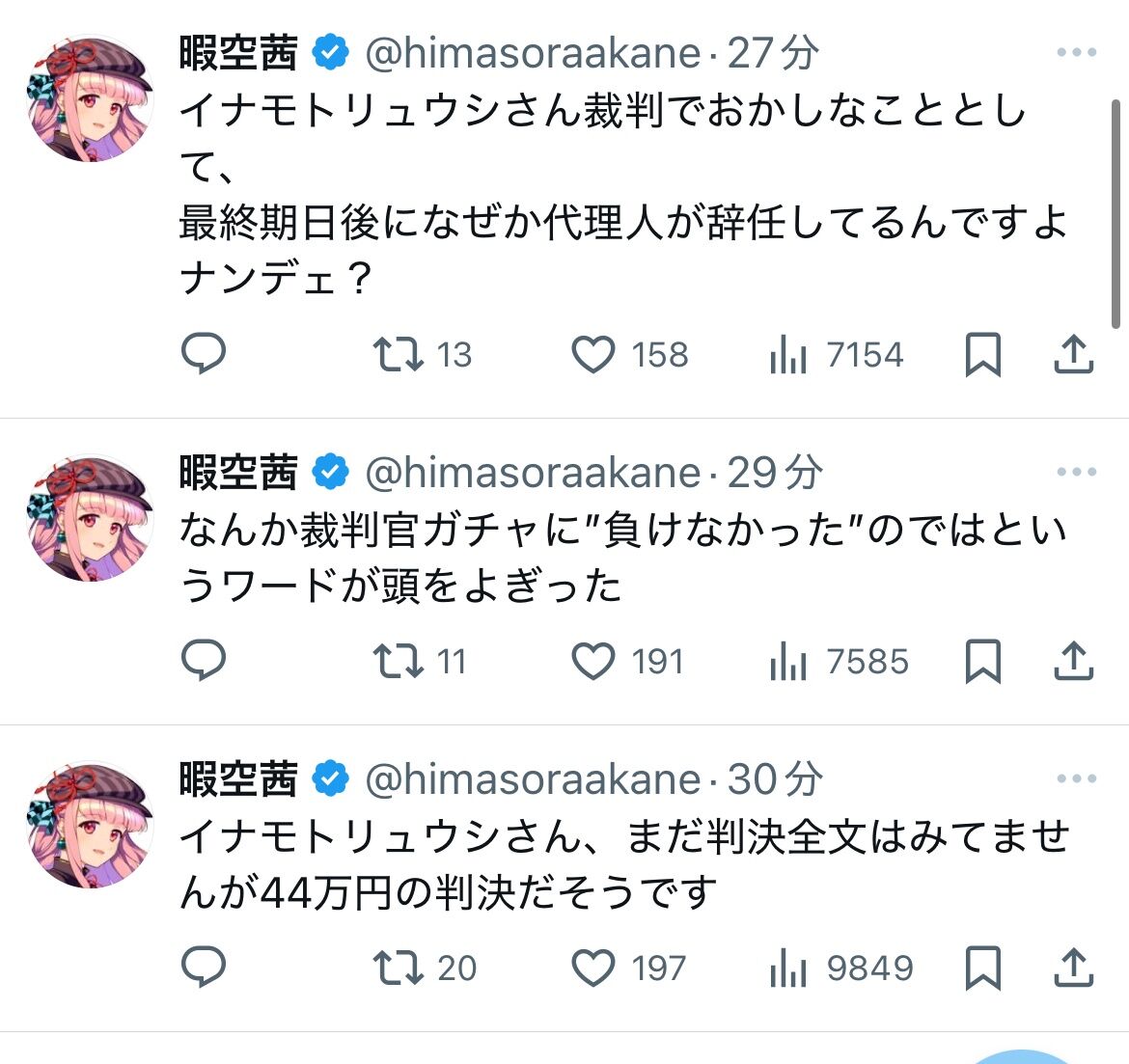Bookmark the 27分 post
This screenshot has width=1129, height=1064.
tap(982, 354)
